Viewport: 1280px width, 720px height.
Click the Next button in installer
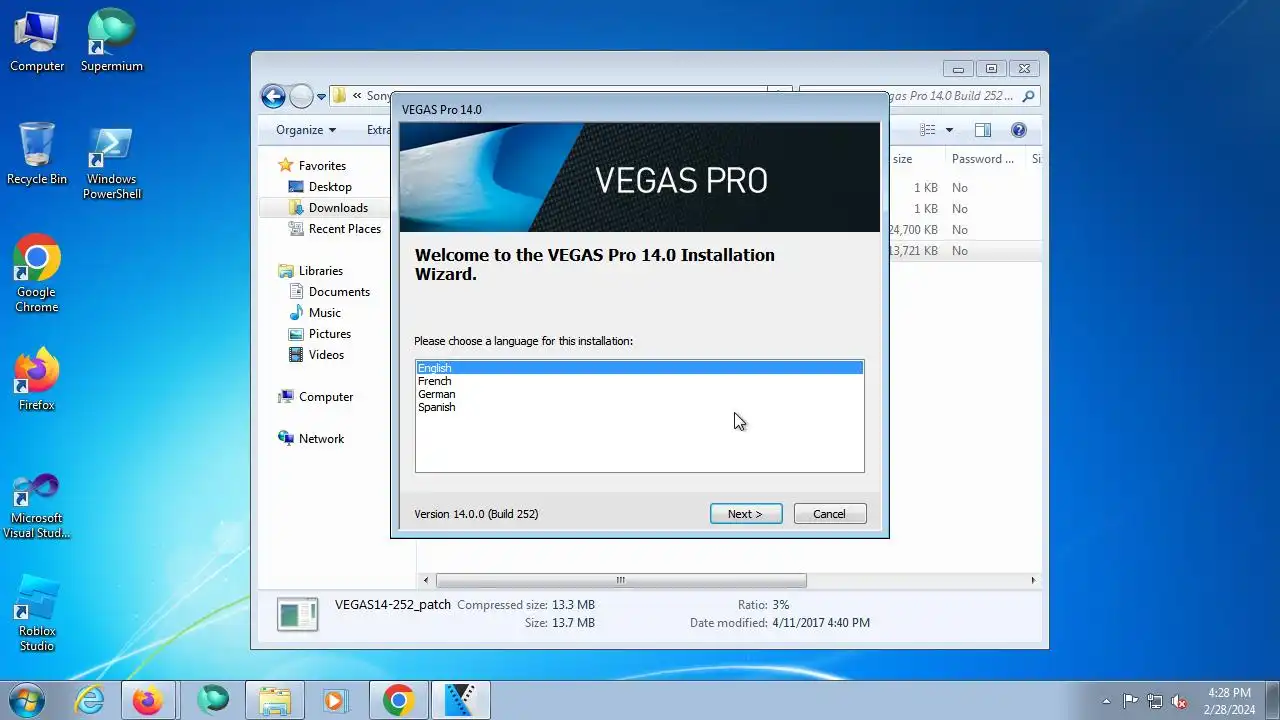[746, 514]
